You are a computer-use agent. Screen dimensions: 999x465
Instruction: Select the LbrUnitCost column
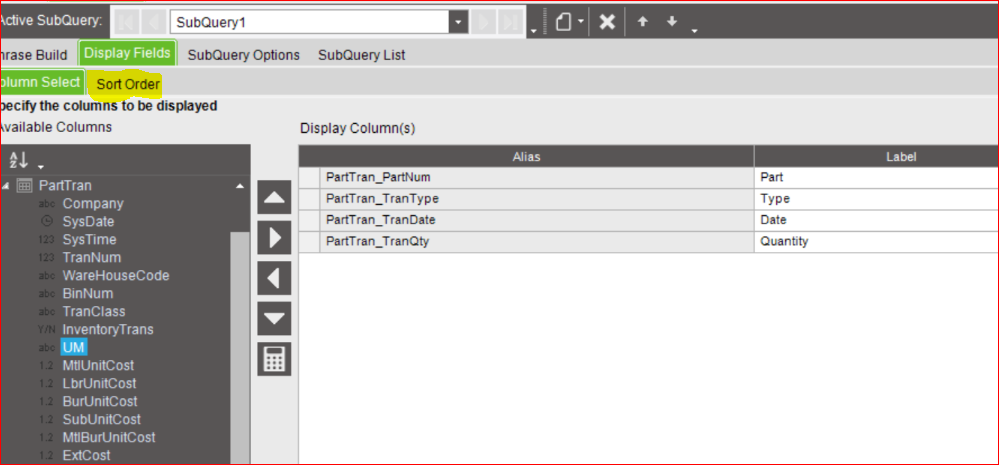[x=99, y=383]
